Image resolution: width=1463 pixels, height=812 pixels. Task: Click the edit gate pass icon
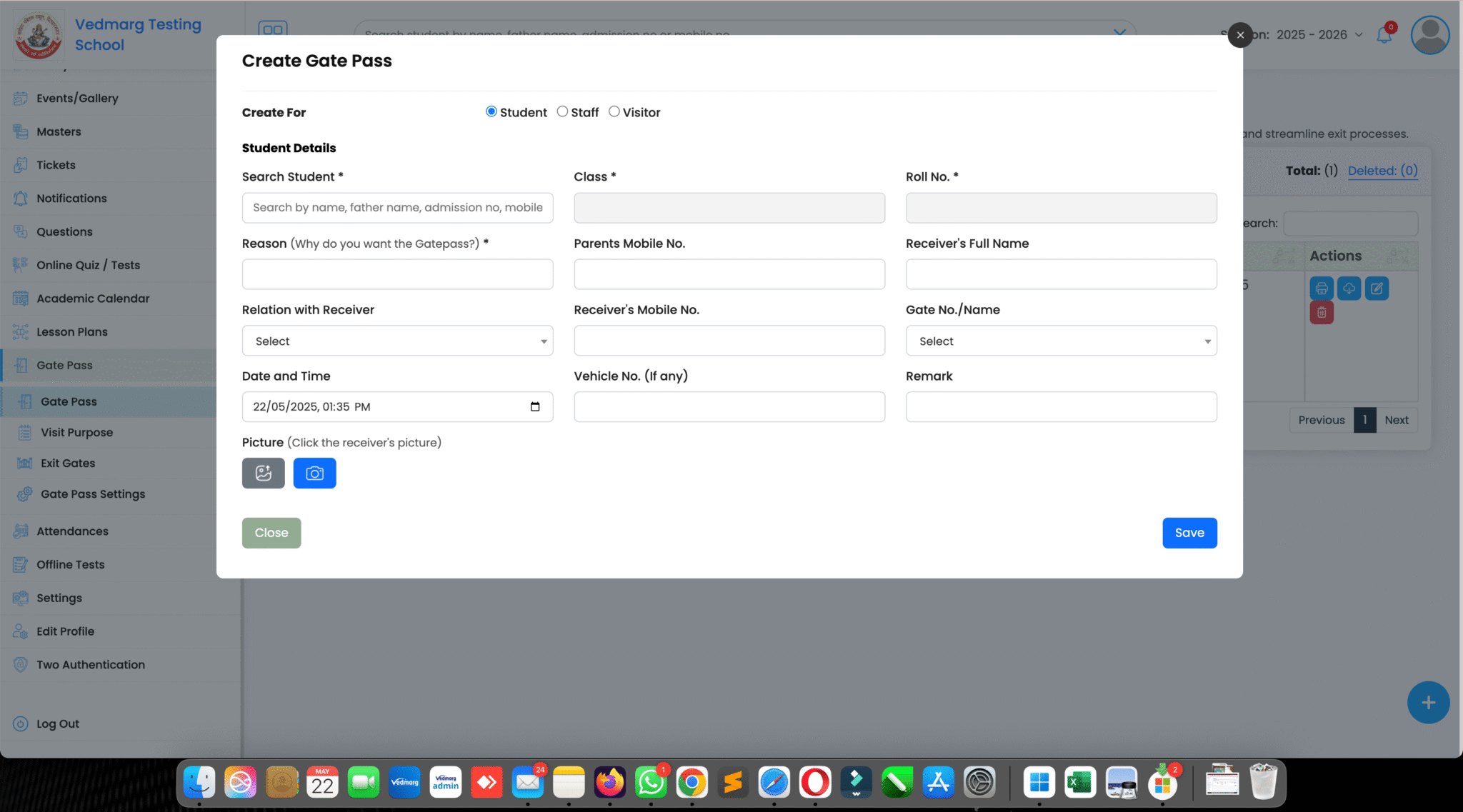[1377, 288]
